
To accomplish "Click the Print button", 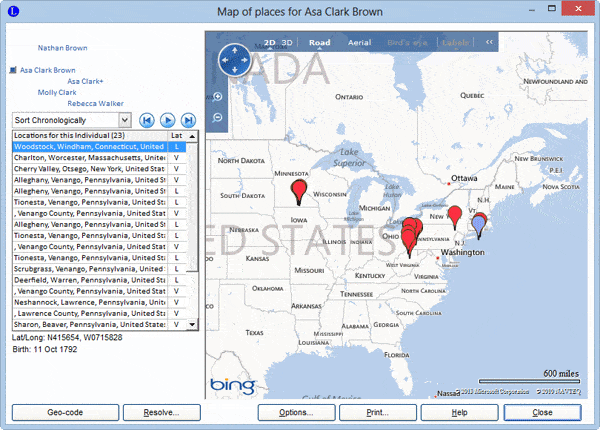I will tap(378, 412).
